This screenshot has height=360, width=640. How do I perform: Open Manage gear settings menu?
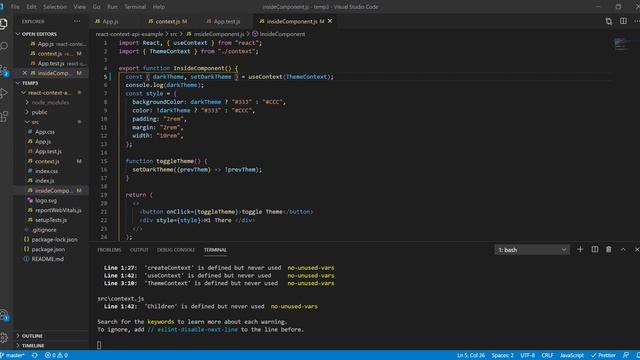tap(4, 338)
